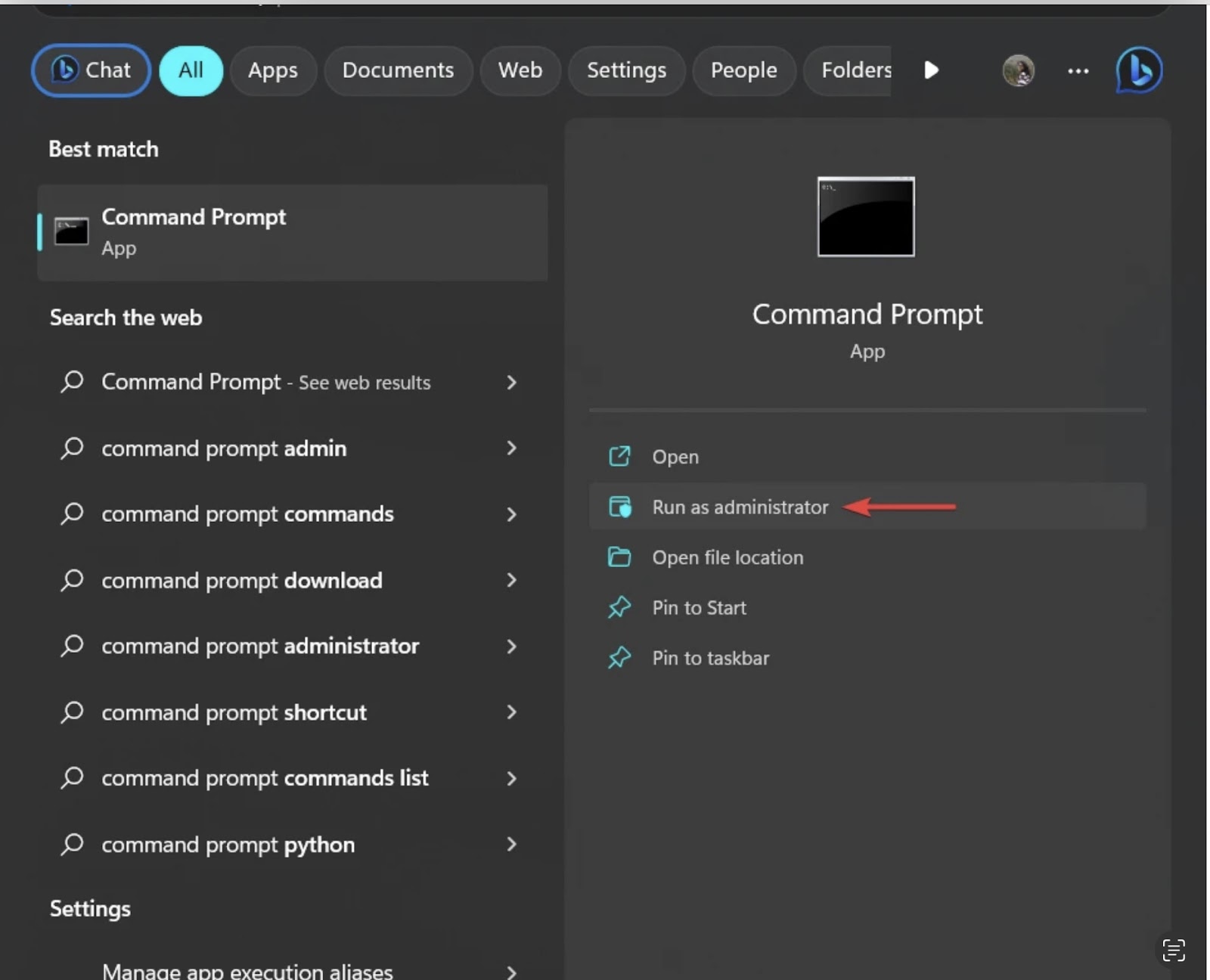Click the large Command Prompt preview thumbnail

866,217
